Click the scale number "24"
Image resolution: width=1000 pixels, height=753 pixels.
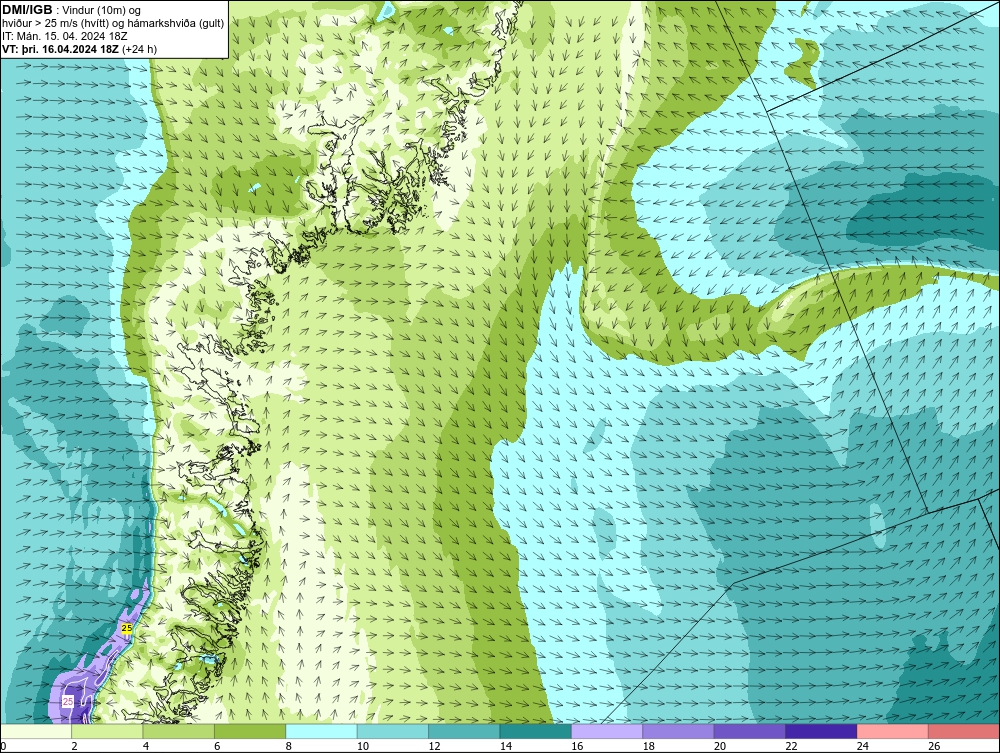pyautogui.click(x=863, y=747)
